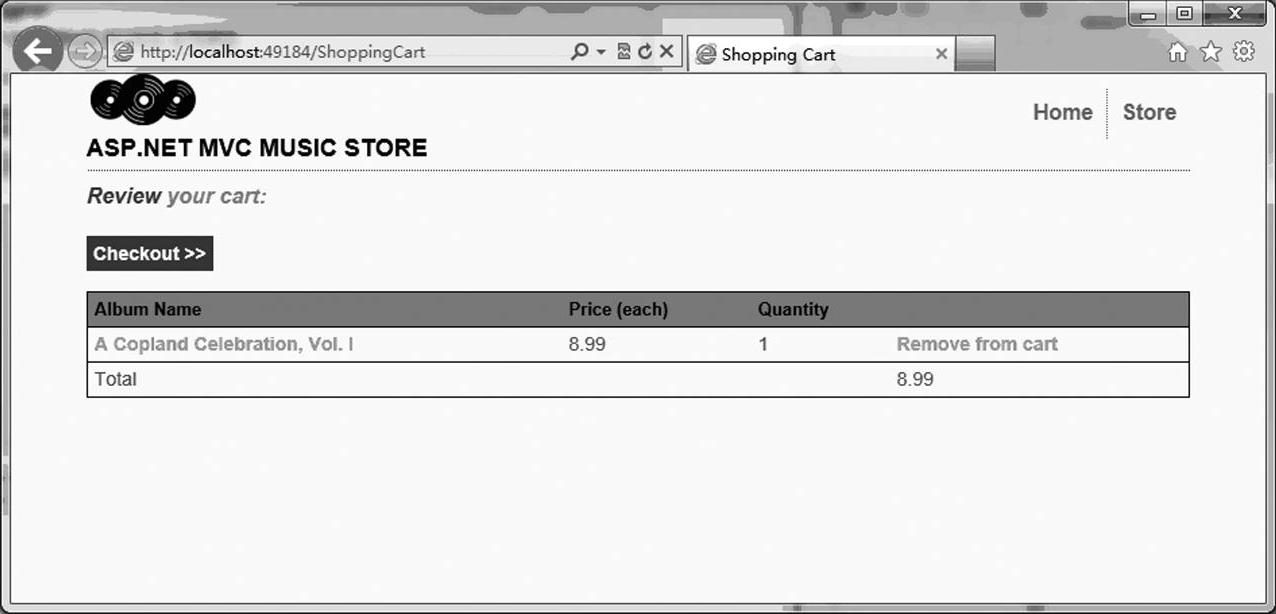Close the browser window
The width and height of the screenshot is (1276, 614).
(1235, 14)
